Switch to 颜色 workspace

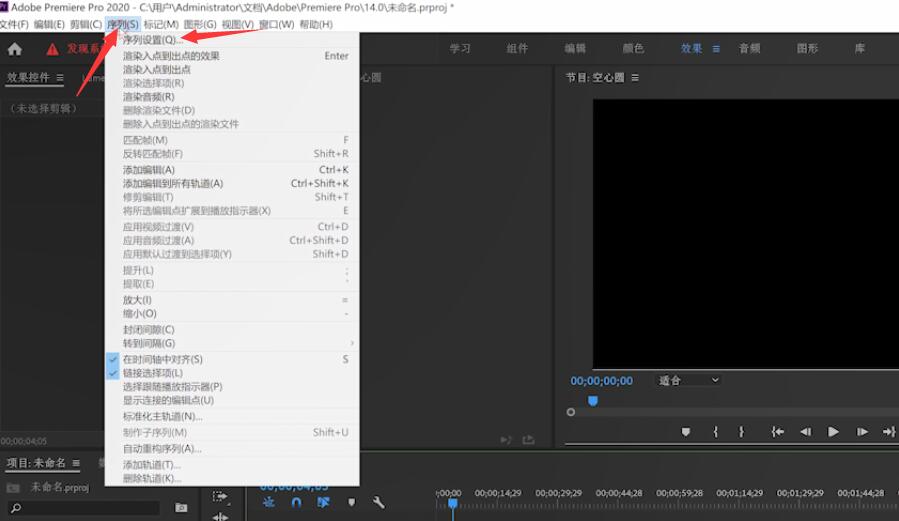tap(633, 49)
